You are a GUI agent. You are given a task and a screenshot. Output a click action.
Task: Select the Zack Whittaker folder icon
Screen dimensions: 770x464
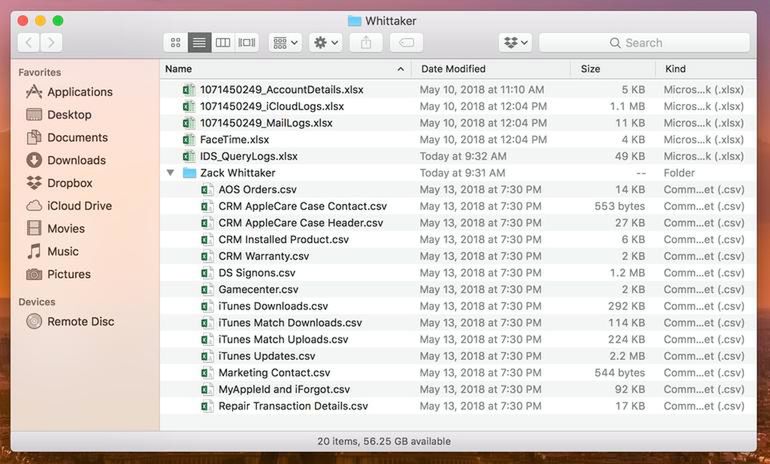[x=189, y=173]
